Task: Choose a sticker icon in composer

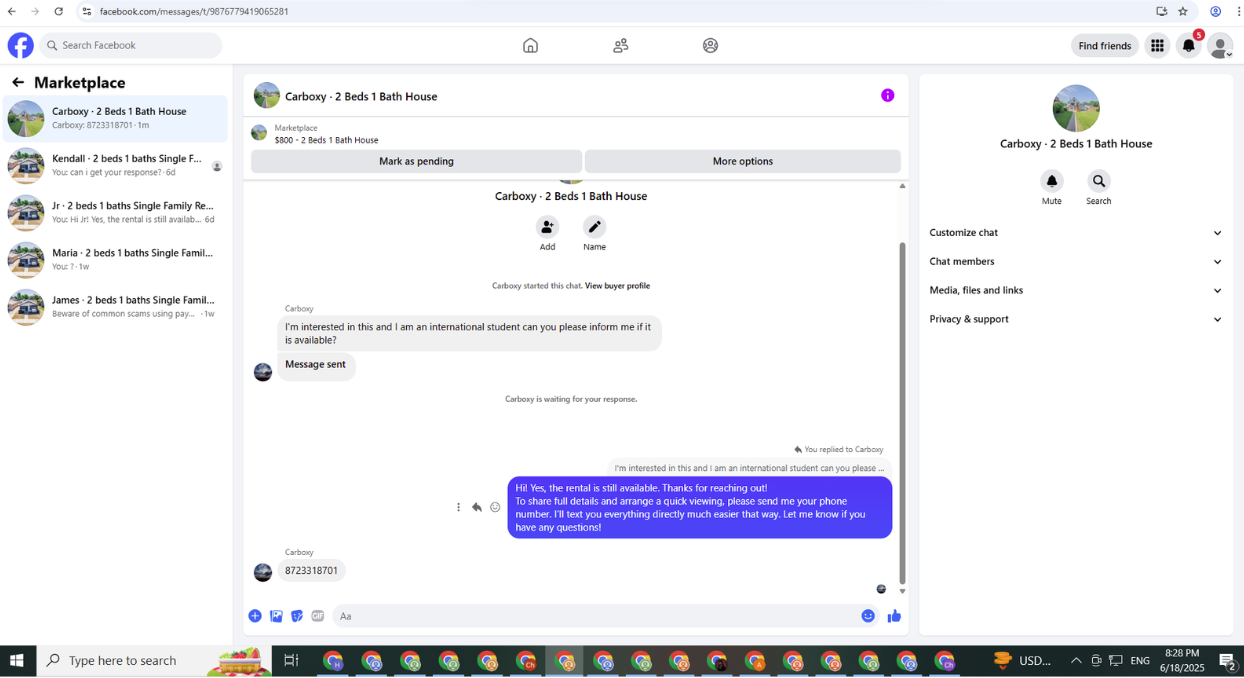Action: 297,616
